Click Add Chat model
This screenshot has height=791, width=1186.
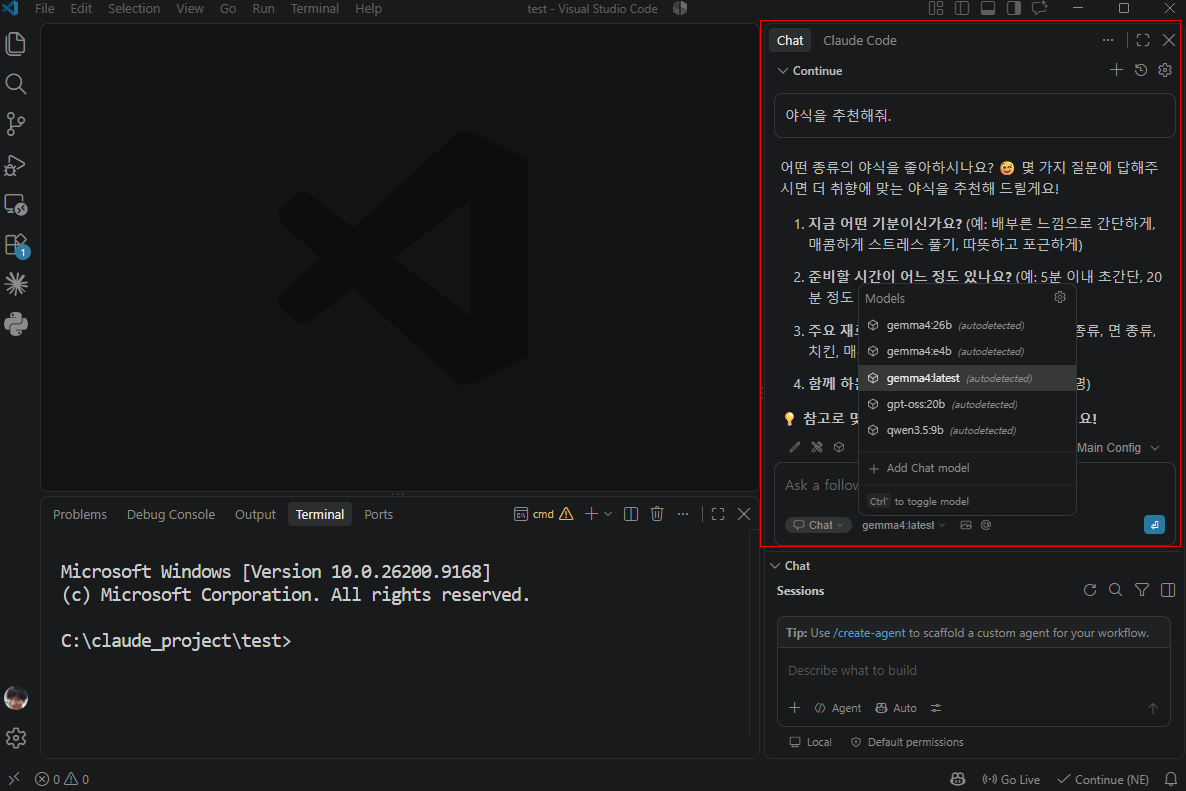(967, 468)
